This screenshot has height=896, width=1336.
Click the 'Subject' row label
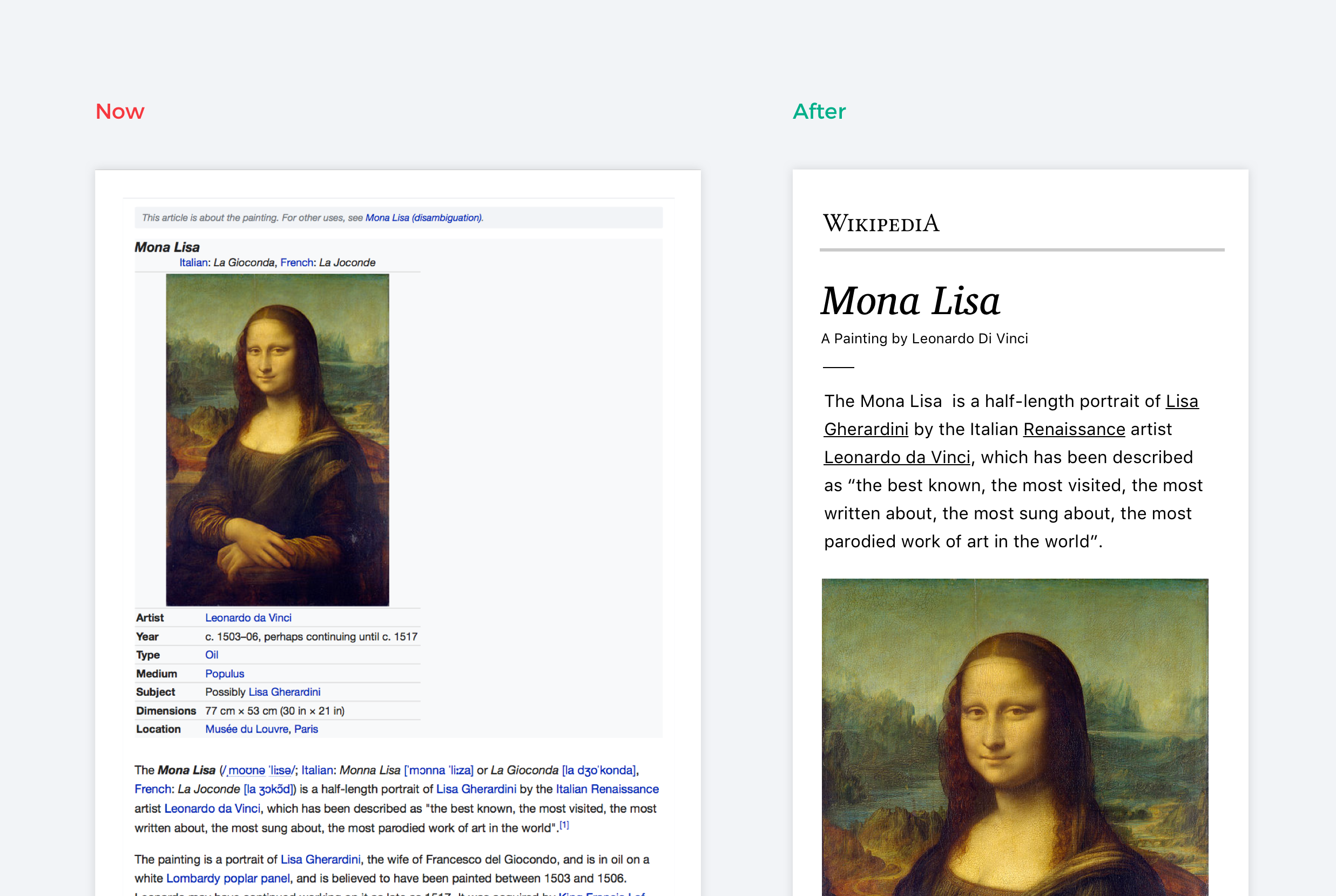pos(156,692)
